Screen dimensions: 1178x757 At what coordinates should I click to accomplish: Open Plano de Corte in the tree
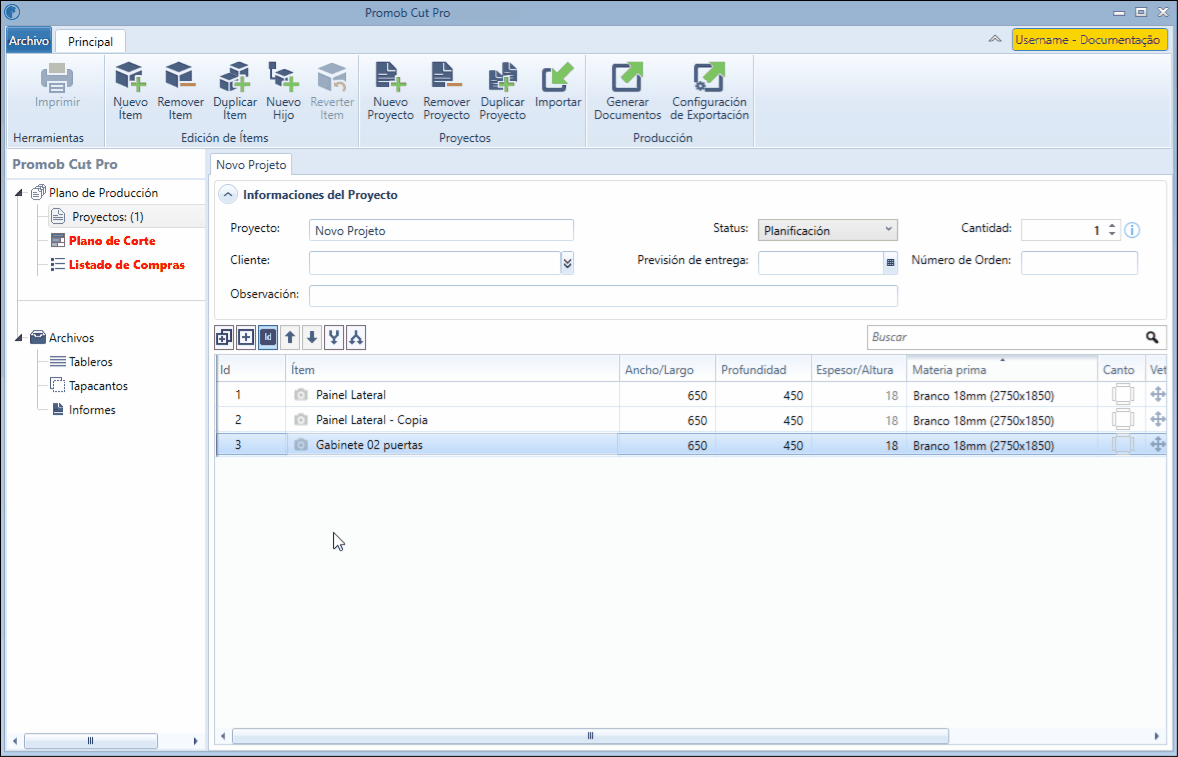tap(112, 241)
